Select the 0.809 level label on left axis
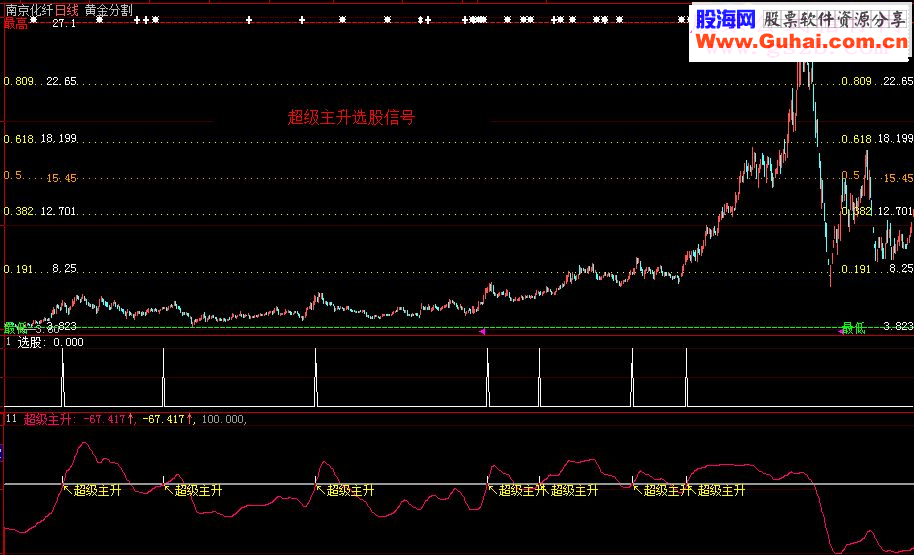This screenshot has width=914, height=555. pyautogui.click(x=19, y=81)
